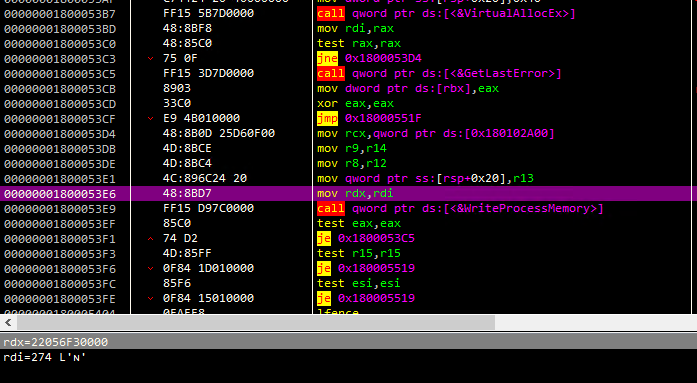This screenshot has height=383, width=697.
Task: Select the xor eax,eax instruction
Action: click(x=355, y=104)
